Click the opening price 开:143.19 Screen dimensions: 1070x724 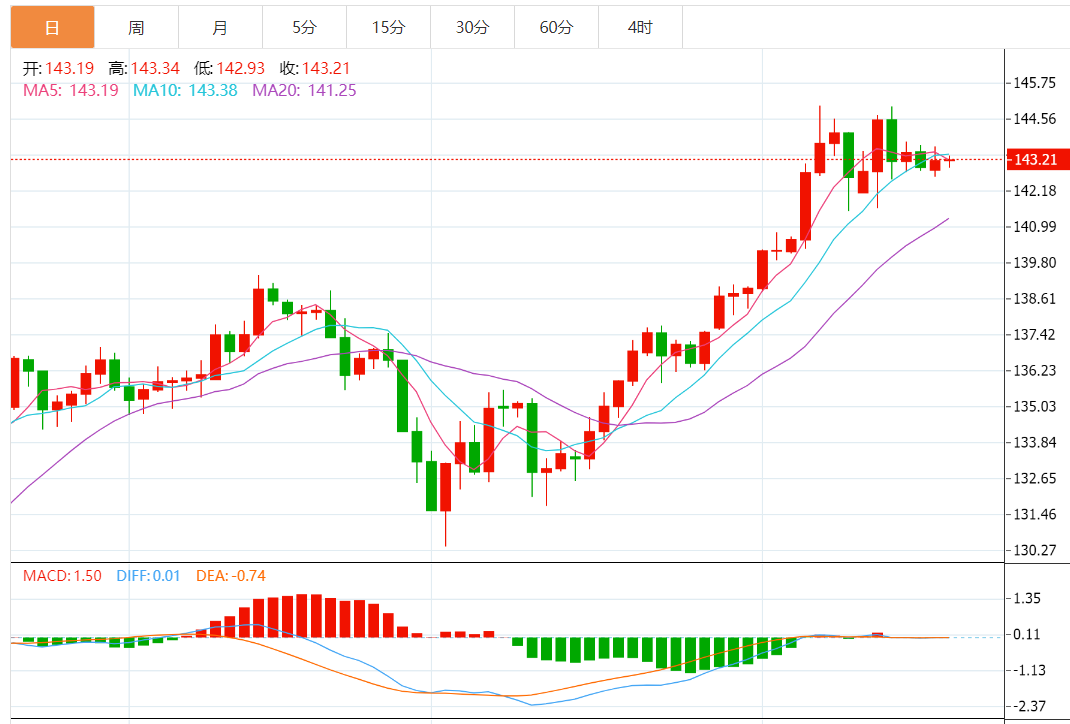(57, 68)
